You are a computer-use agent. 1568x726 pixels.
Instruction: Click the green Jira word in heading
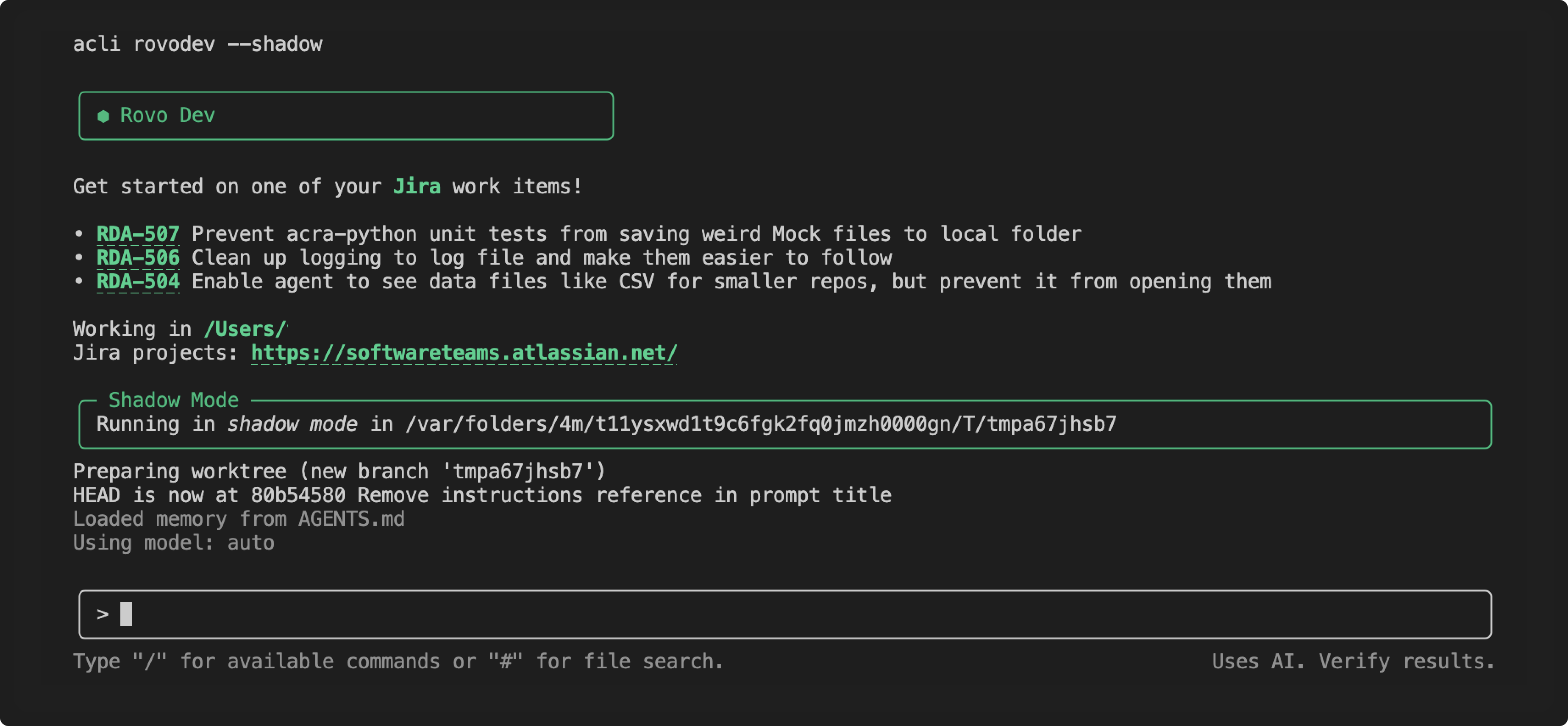[x=416, y=186]
